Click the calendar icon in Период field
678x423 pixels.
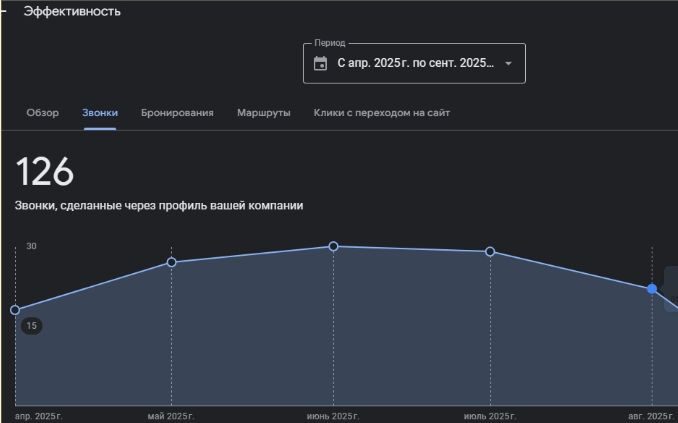click(320, 63)
